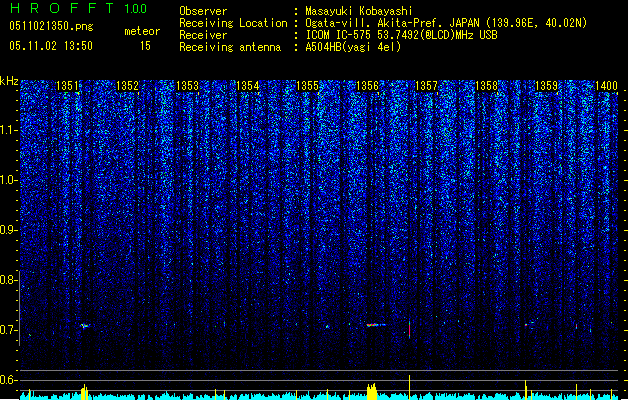Click location text Ogata-vill. Akita-Pref. JAPAN
Viewport: 629px width, 400px height.
point(392,23)
